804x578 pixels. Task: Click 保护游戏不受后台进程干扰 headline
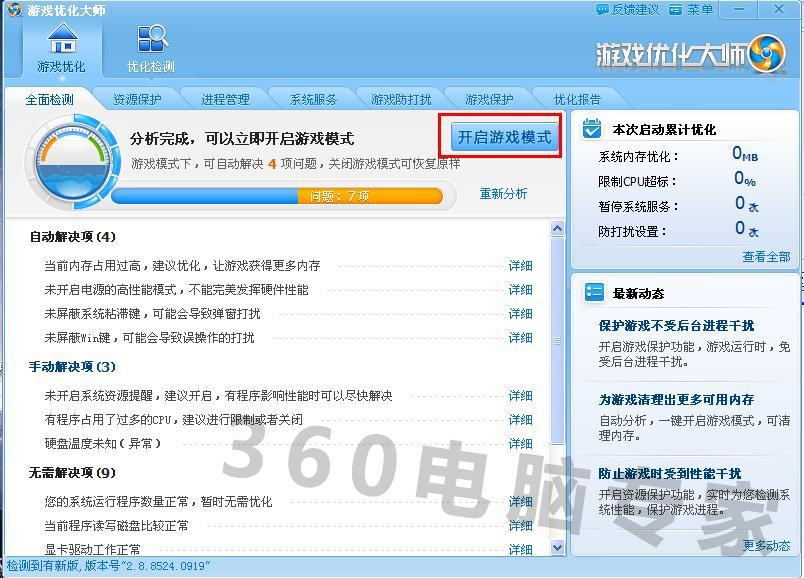coord(676,326)
